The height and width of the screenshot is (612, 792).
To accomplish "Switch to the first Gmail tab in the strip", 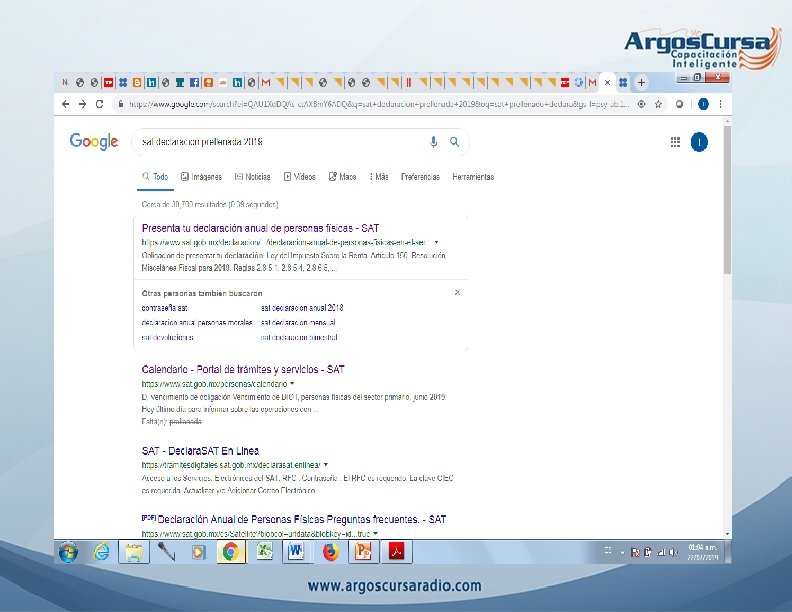I will point(266,82).
